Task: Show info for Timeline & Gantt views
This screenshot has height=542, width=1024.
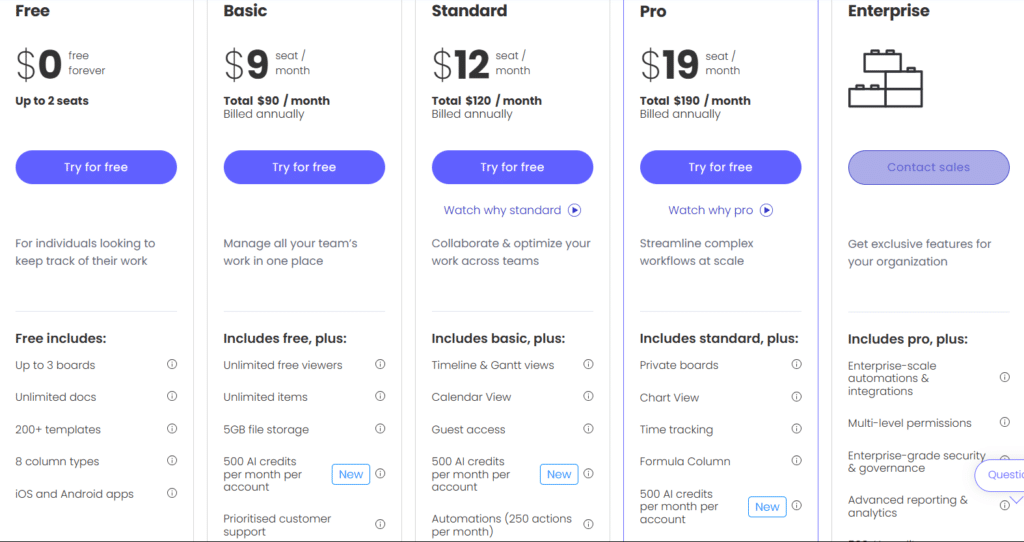Action: (x=588, y=364)
